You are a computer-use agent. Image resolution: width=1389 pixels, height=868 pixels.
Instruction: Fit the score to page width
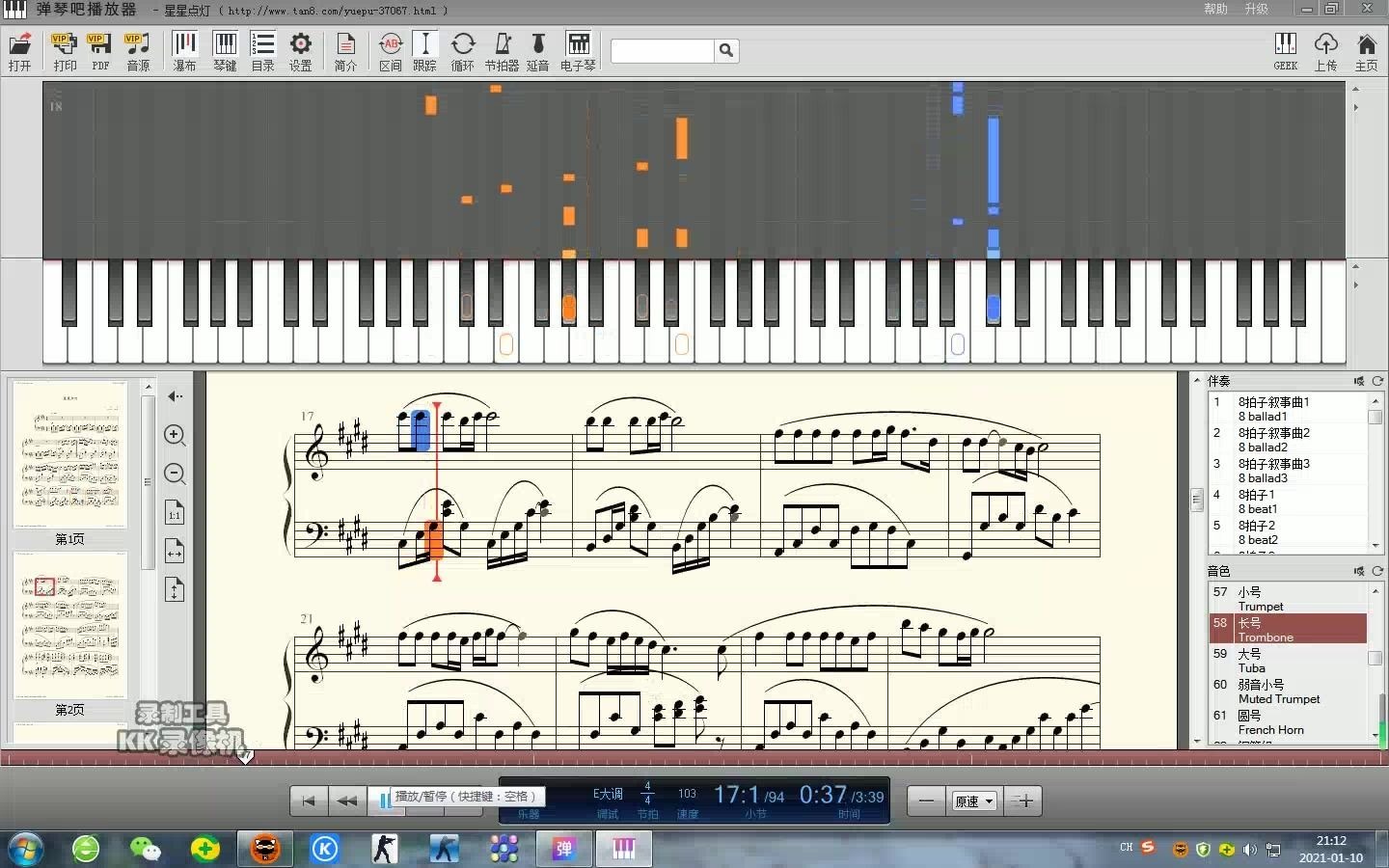coord(175,552)
